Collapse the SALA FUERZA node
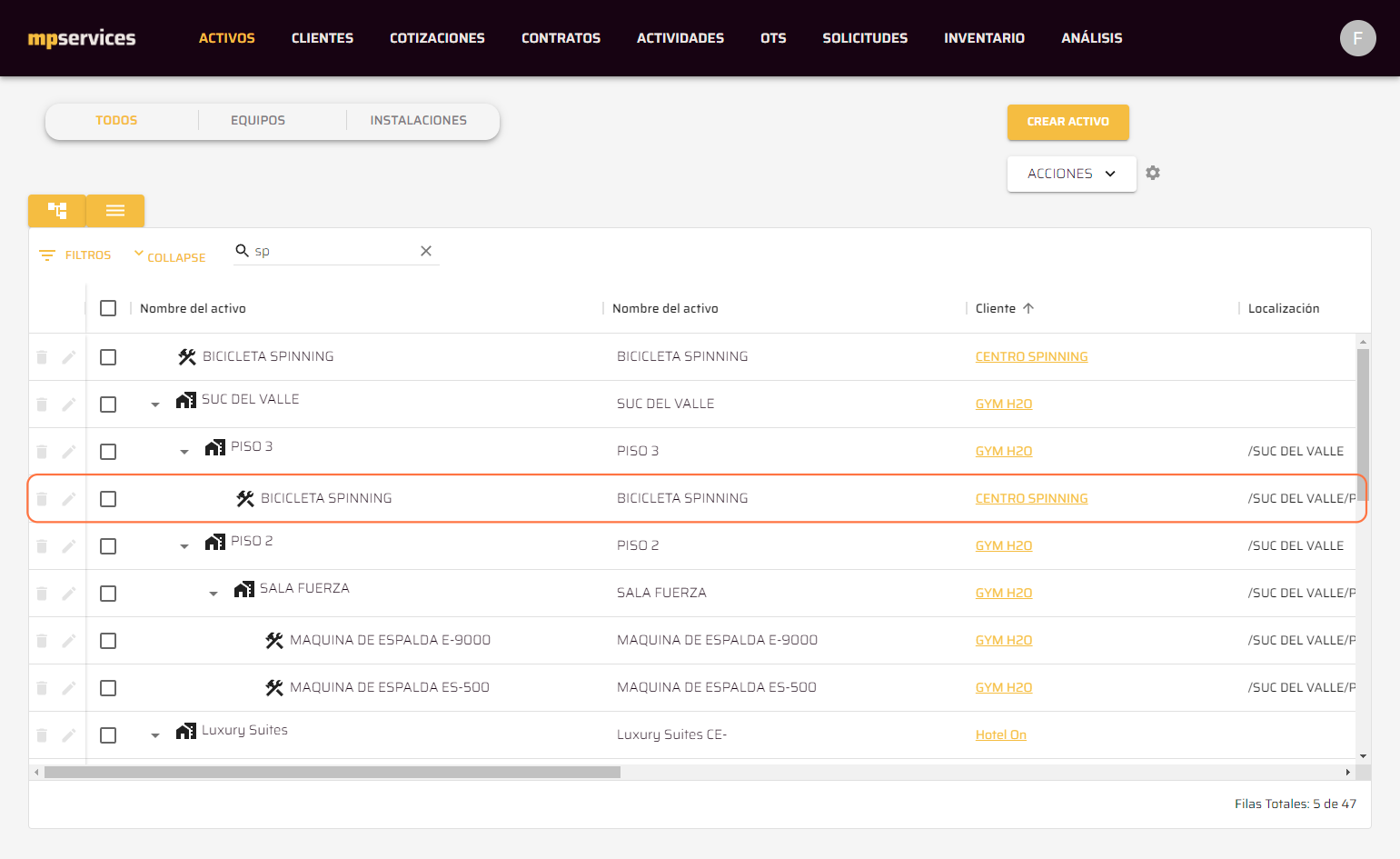This screenshot has height=859, width=1400. pyautogui.click(x=213, y=594)
